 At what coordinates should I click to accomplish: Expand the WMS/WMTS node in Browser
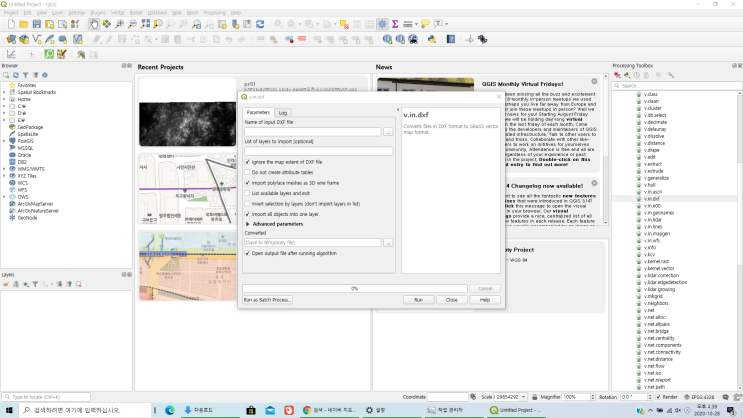(x=4, y=169)
